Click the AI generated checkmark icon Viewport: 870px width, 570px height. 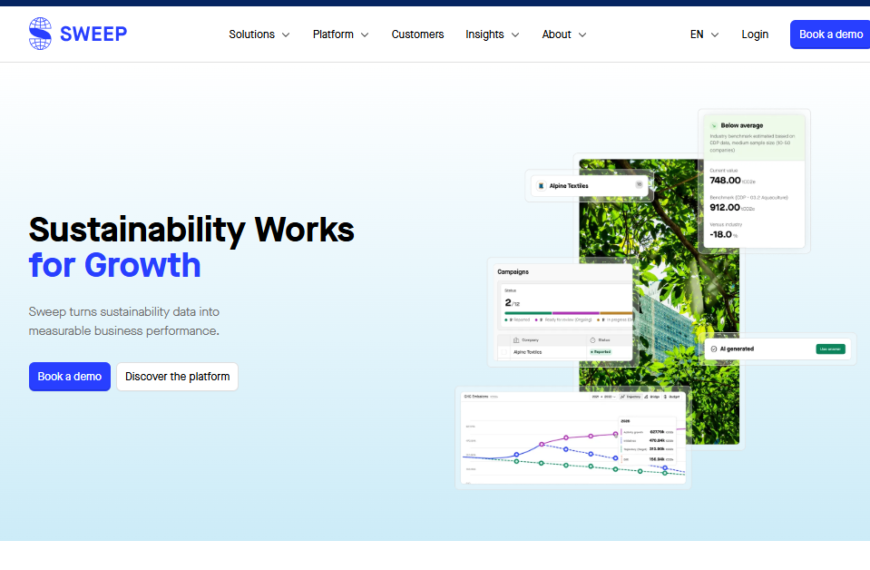(714, 349)
